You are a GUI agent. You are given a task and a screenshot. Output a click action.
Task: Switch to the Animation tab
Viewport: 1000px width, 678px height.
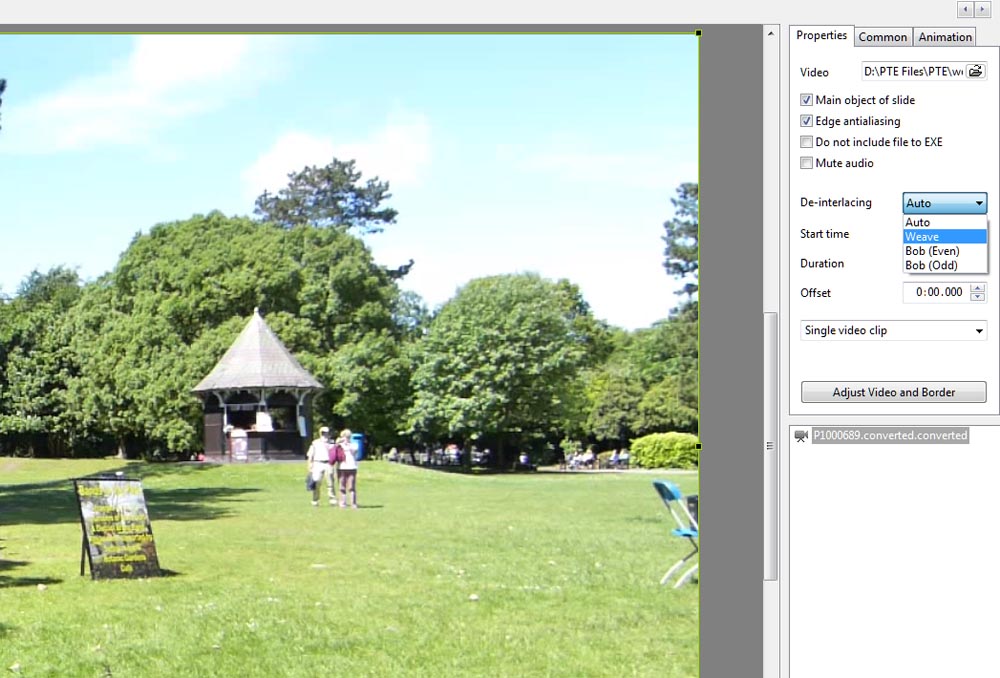coord(945,37)
